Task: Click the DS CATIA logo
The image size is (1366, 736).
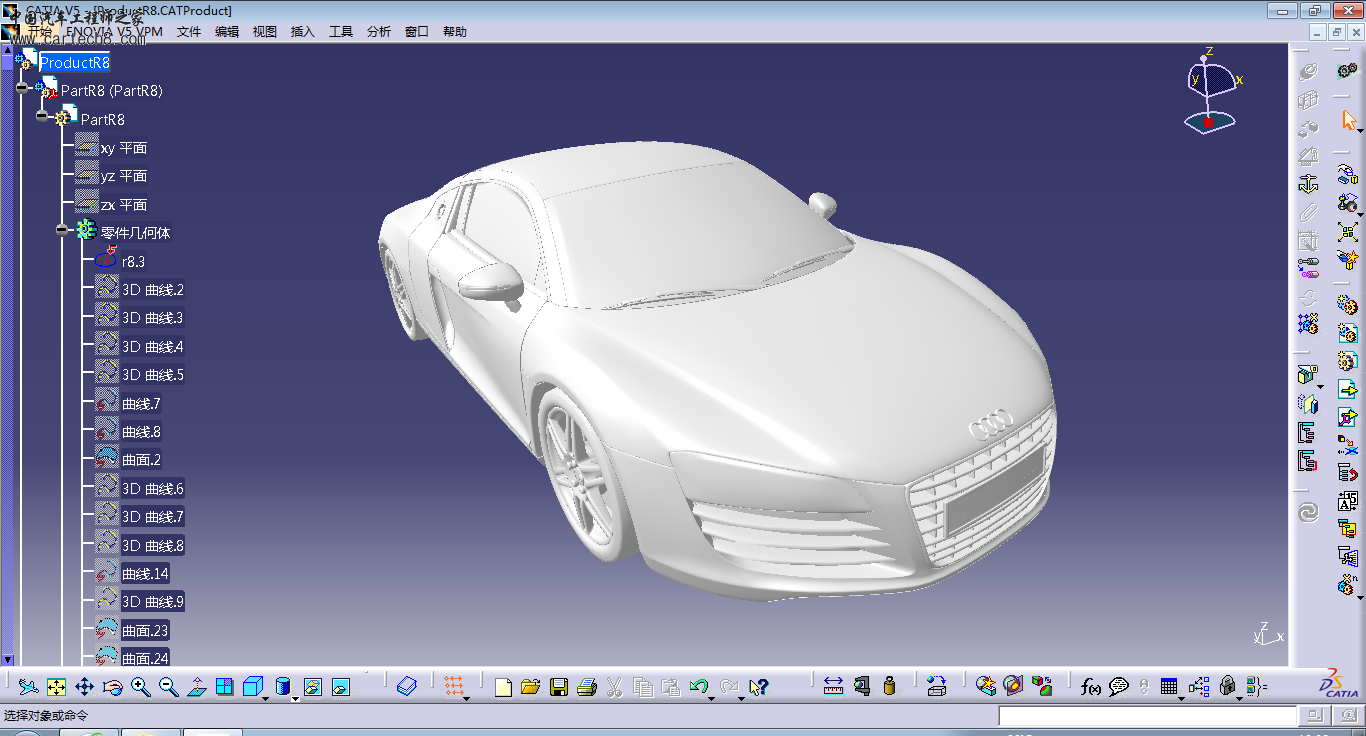Action: tap(1339, 683)
